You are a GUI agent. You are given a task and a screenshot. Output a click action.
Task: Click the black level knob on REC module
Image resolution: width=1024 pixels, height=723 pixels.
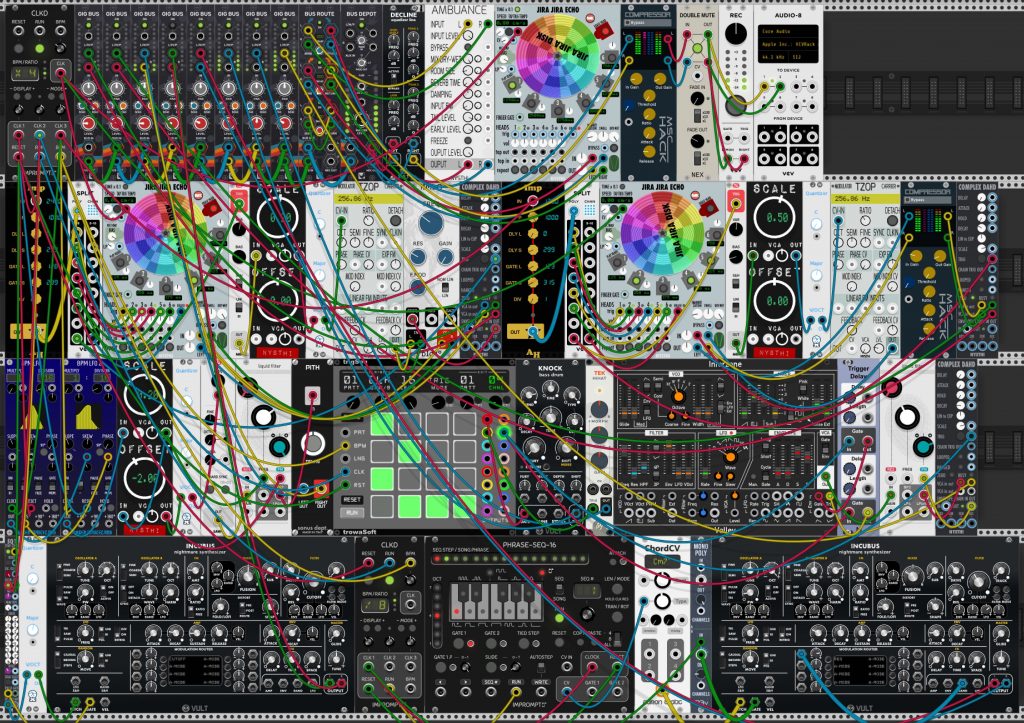736,33
